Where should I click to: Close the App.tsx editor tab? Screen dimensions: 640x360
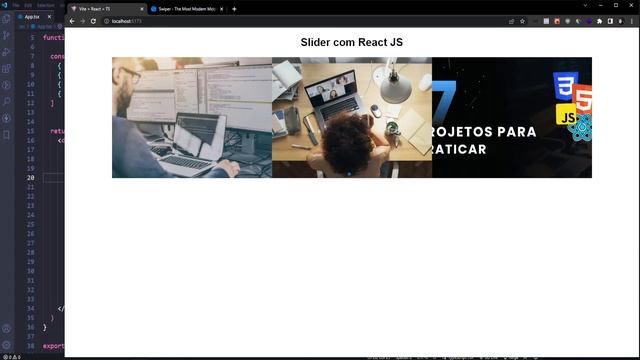click(x=49, y=17)
